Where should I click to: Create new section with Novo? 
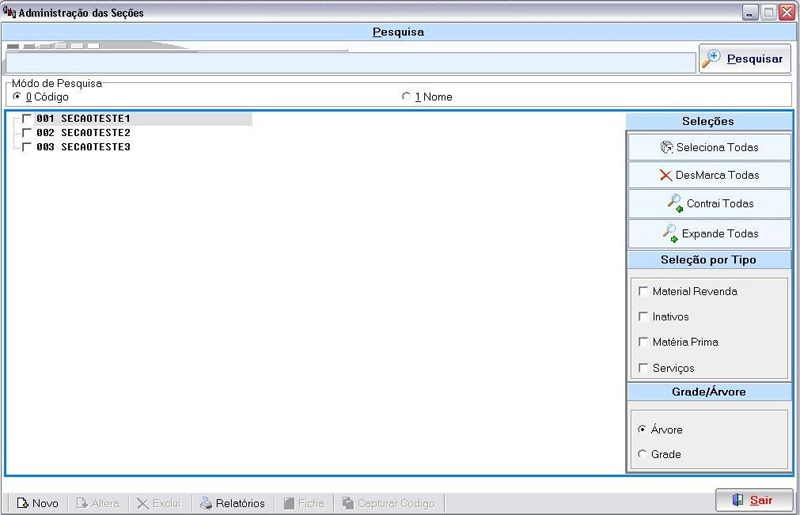click(37, 503)
